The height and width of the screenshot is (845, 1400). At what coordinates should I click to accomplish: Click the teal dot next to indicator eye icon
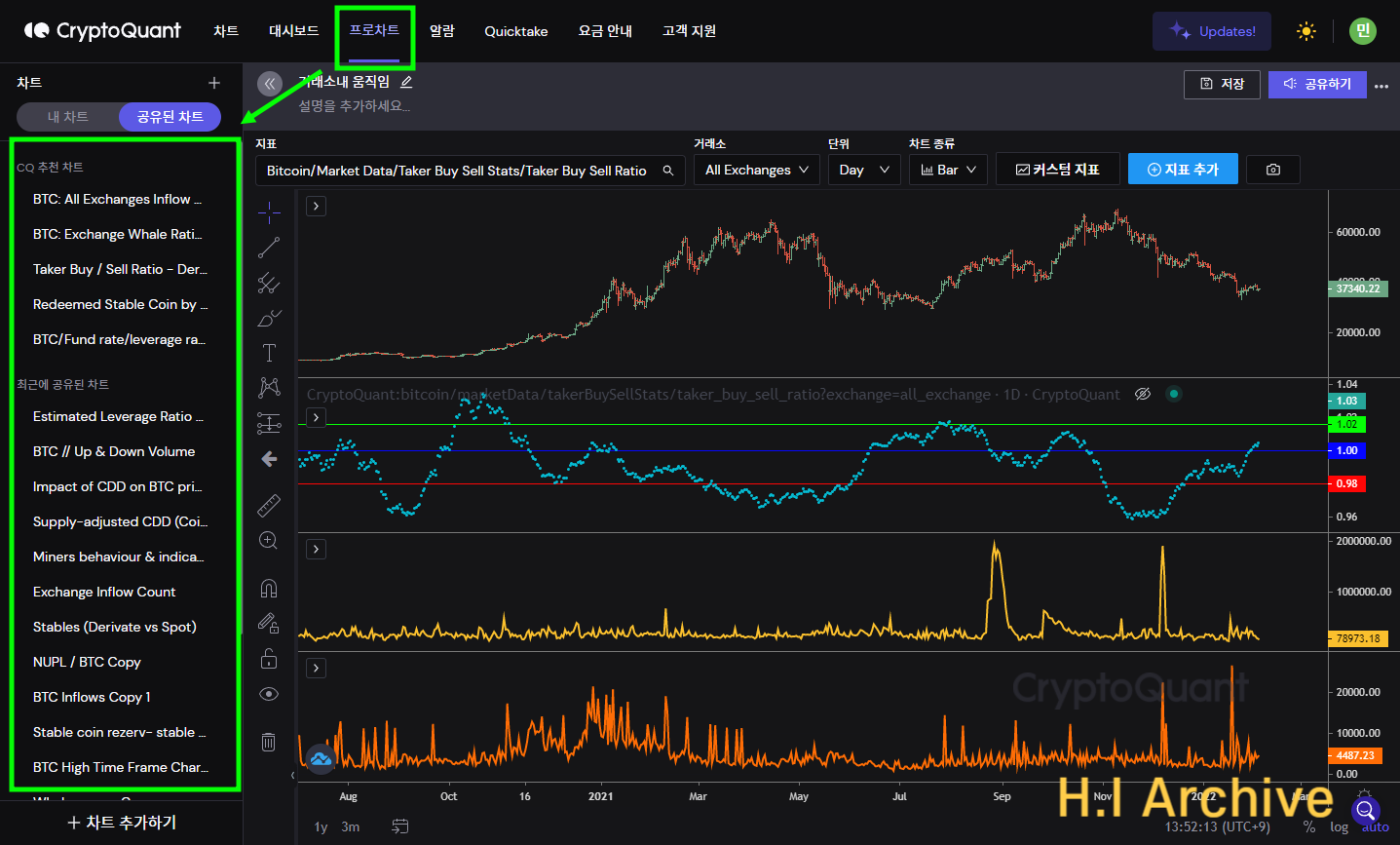1174,394
